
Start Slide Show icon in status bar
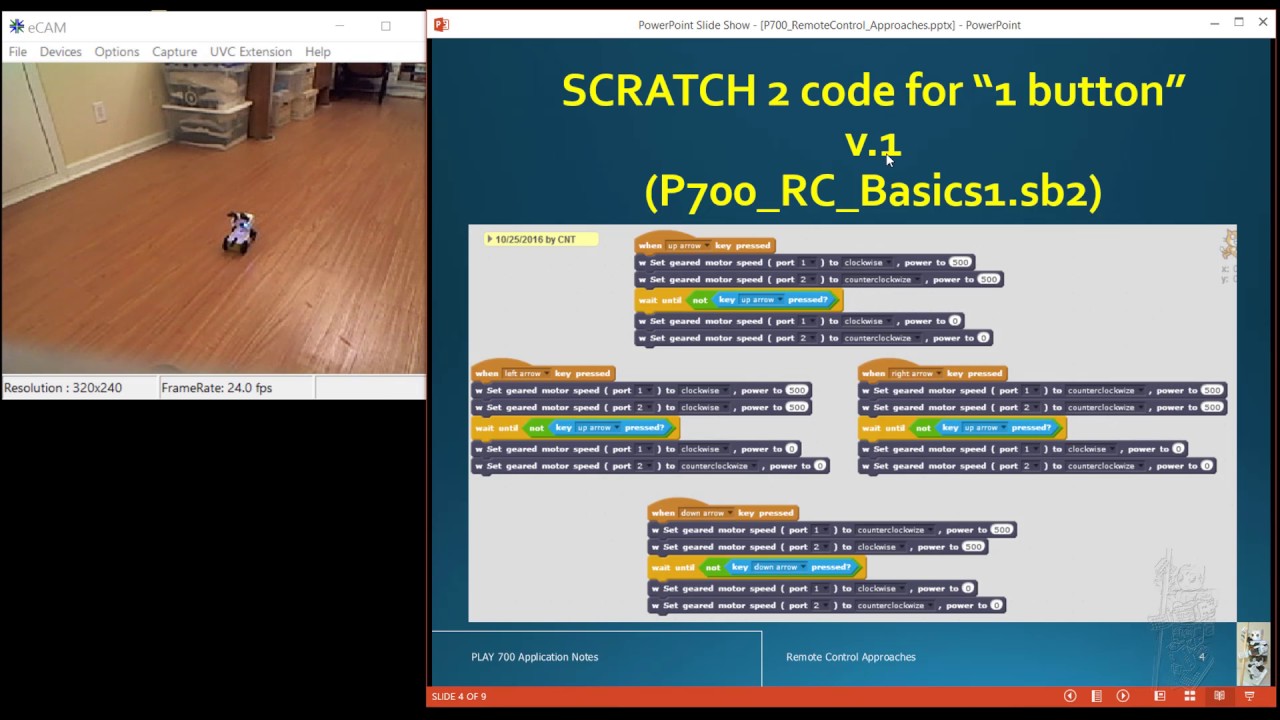pyautogui.click(x=1249, y=696)
